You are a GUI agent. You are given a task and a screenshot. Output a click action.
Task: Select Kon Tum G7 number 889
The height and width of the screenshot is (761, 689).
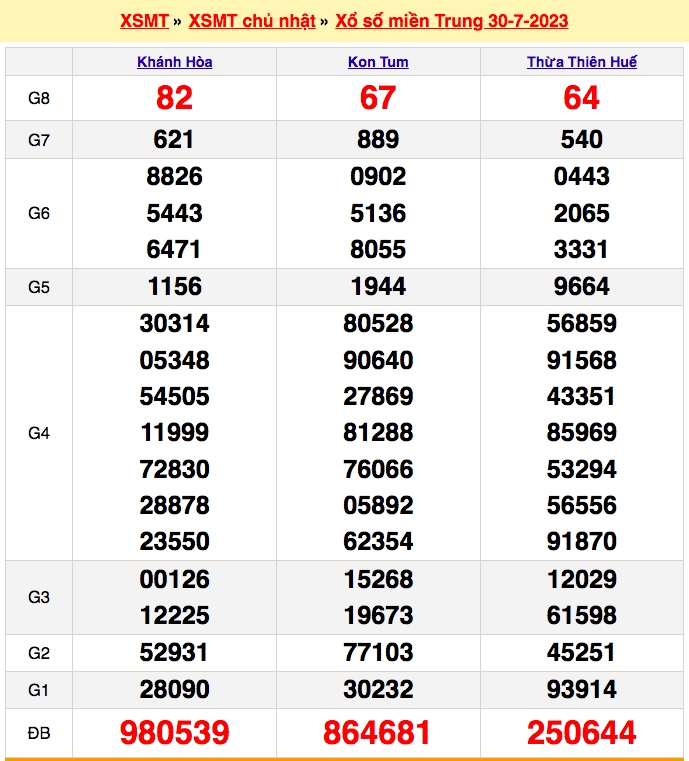[x=378, y=140]
